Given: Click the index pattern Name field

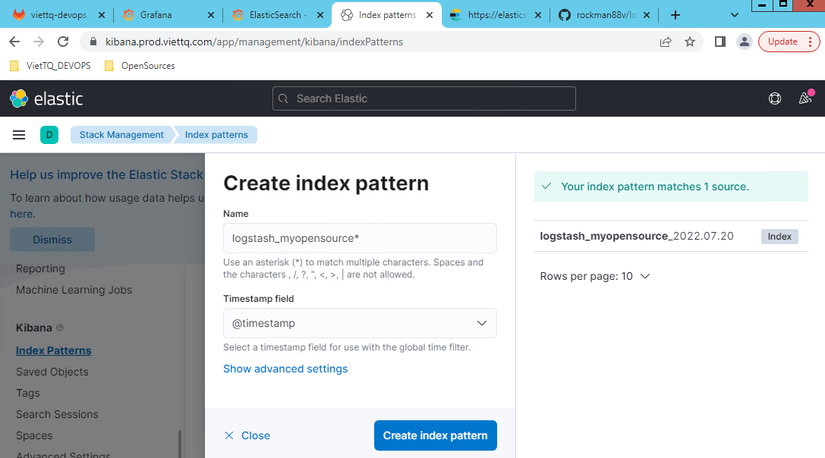Looking at the screenshot, I should [x=360, y=238].
